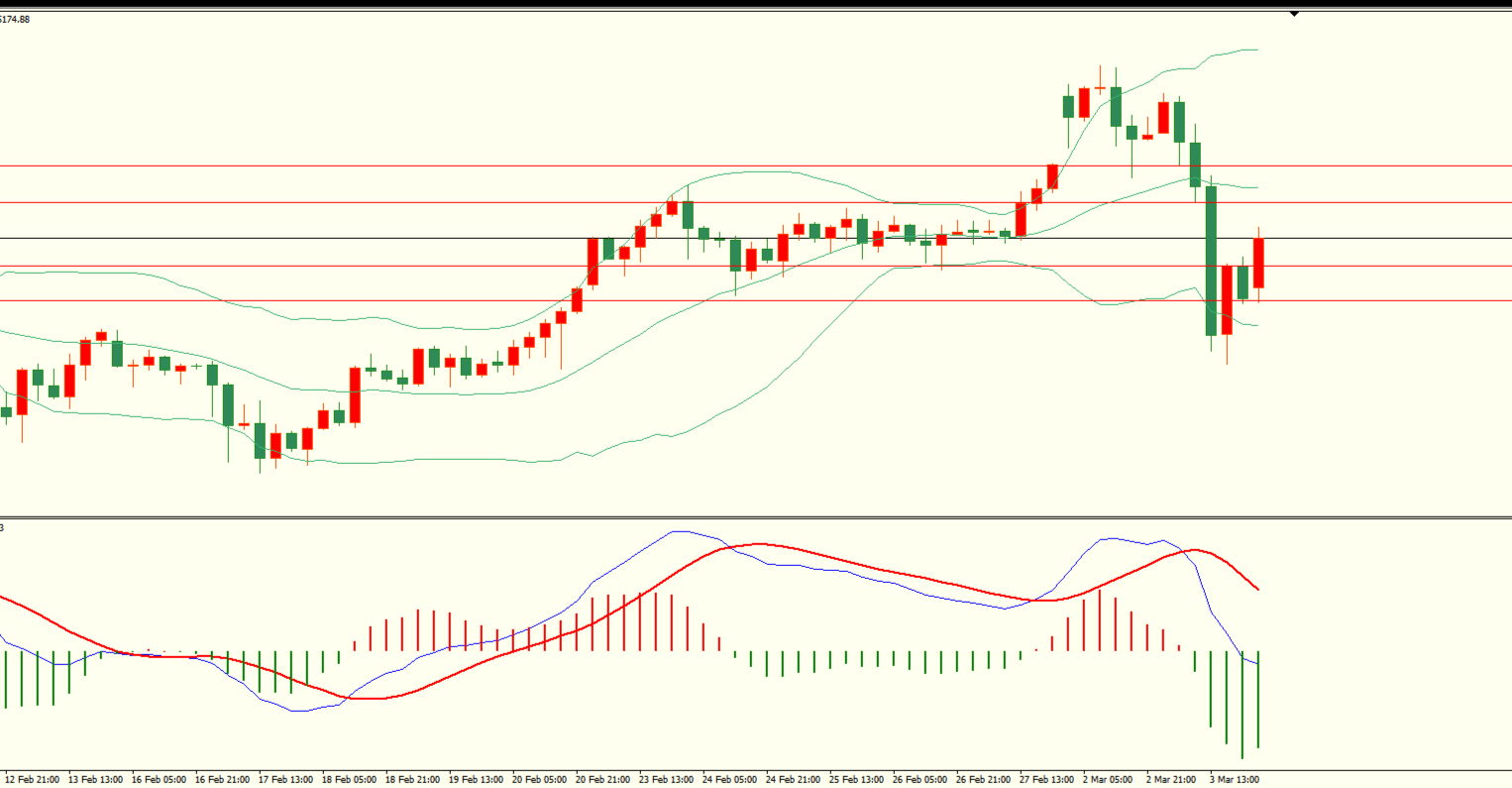Image resolution: width=1512 pixels, height=788 pixels.
Task: Select the lowest red horizontal line
Action: [396, 300]
